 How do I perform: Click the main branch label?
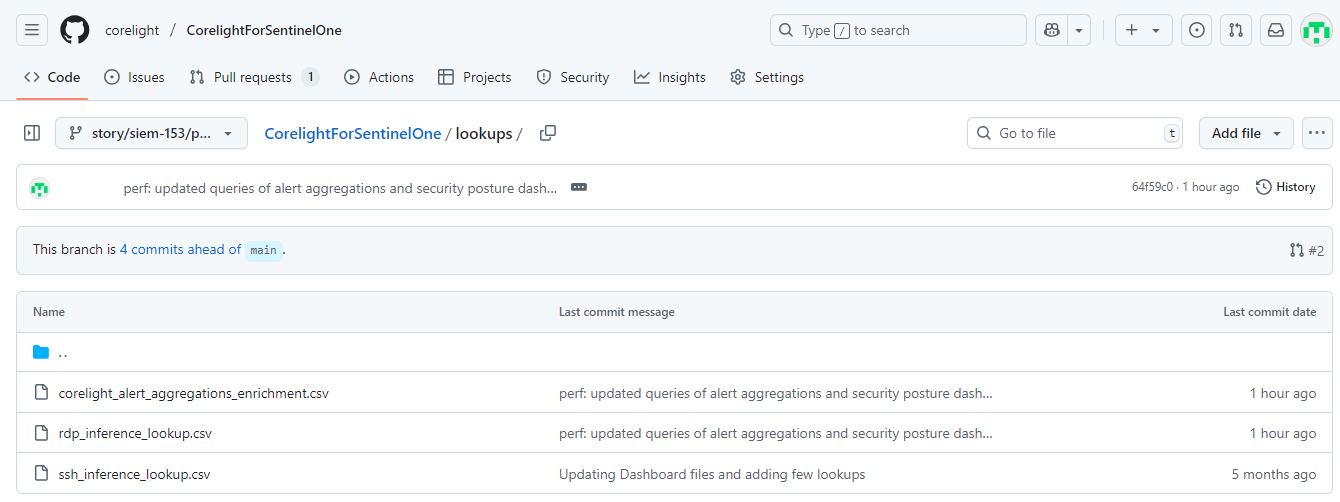pyautogui.click(x=263, y=250)
